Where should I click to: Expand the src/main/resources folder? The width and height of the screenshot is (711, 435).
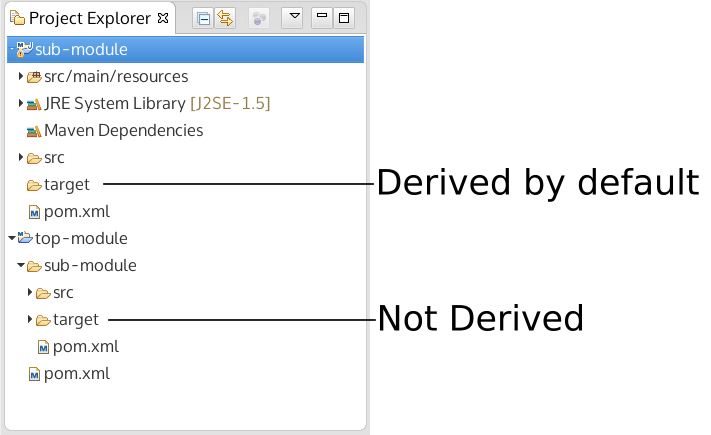coord(21,76)
